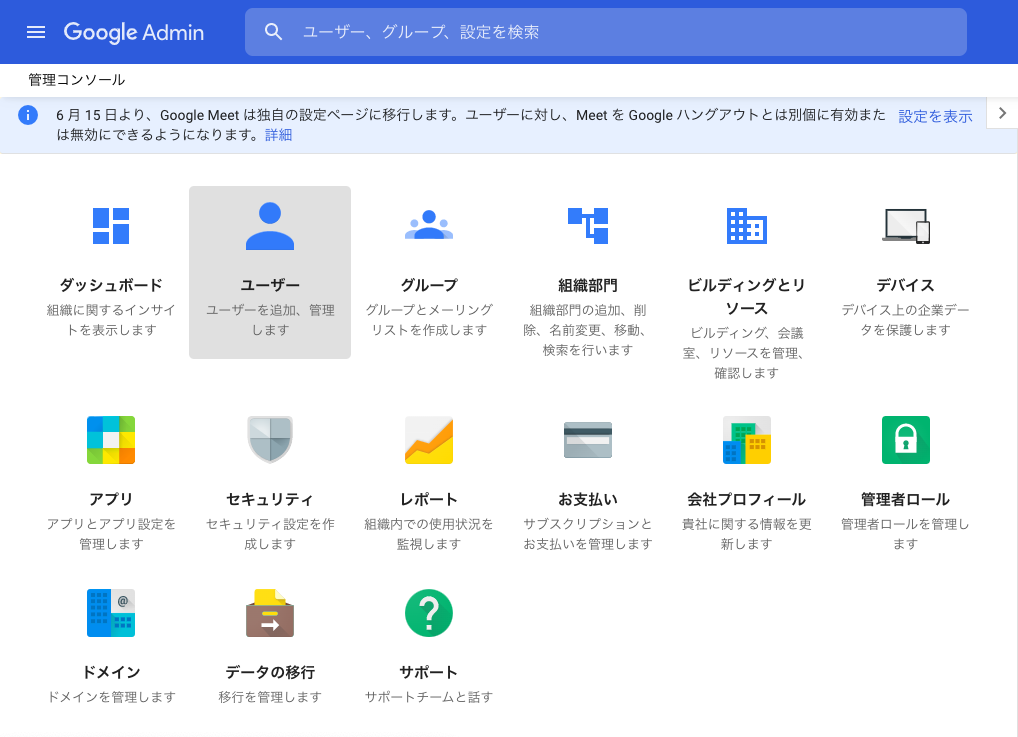Click the お支払い title text

tap(588, 499)
